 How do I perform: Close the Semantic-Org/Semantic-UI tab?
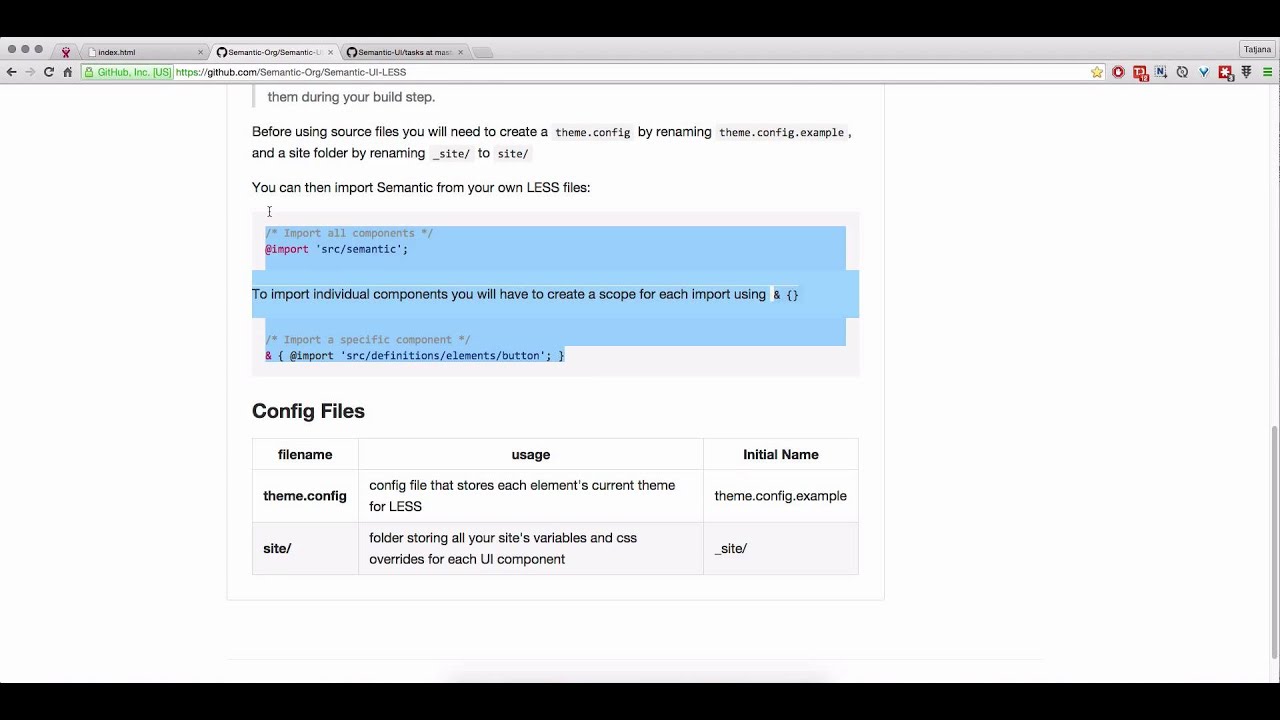pyautogui.click(x=330, y=52)
